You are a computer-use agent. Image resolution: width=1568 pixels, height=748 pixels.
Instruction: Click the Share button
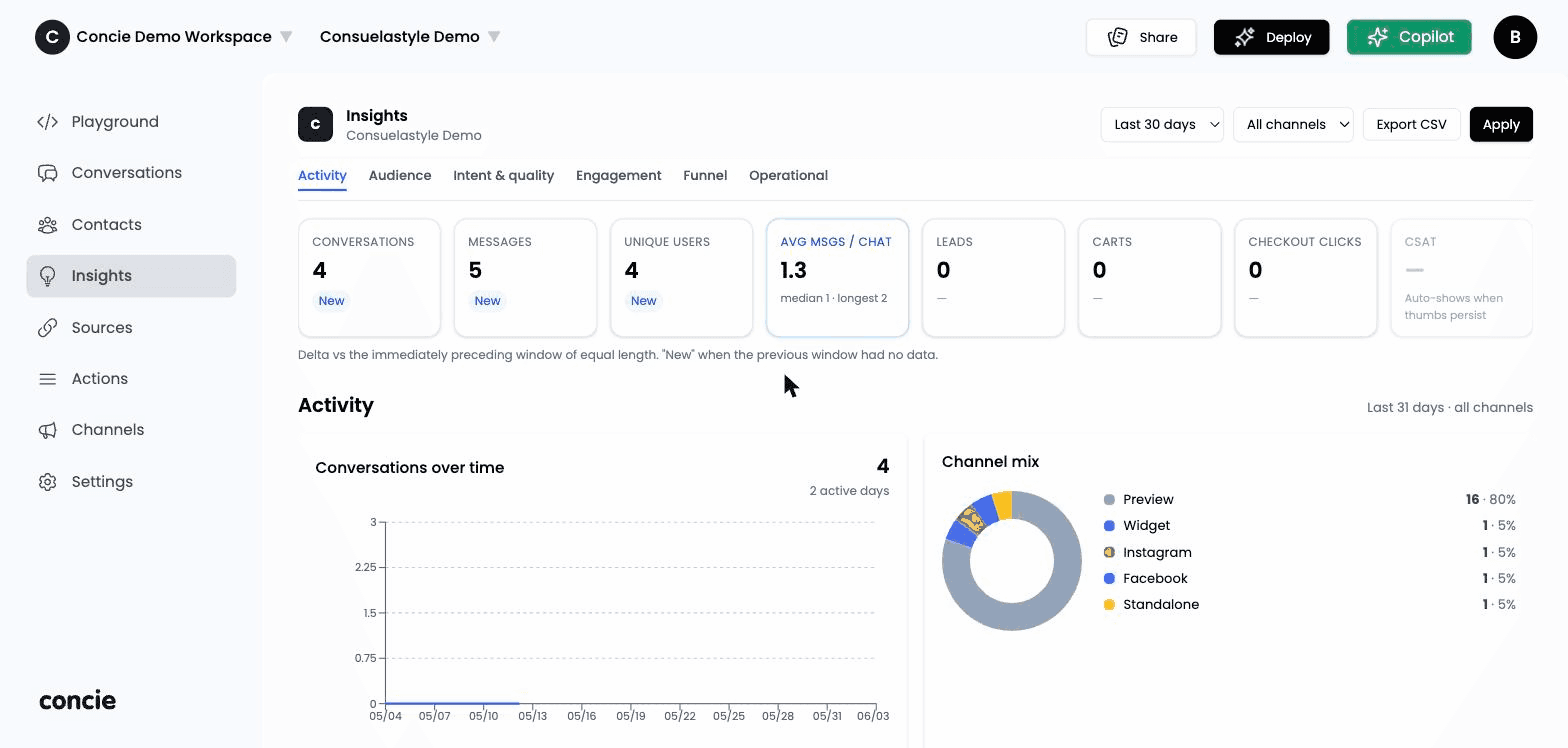[x=1141, y=37]
